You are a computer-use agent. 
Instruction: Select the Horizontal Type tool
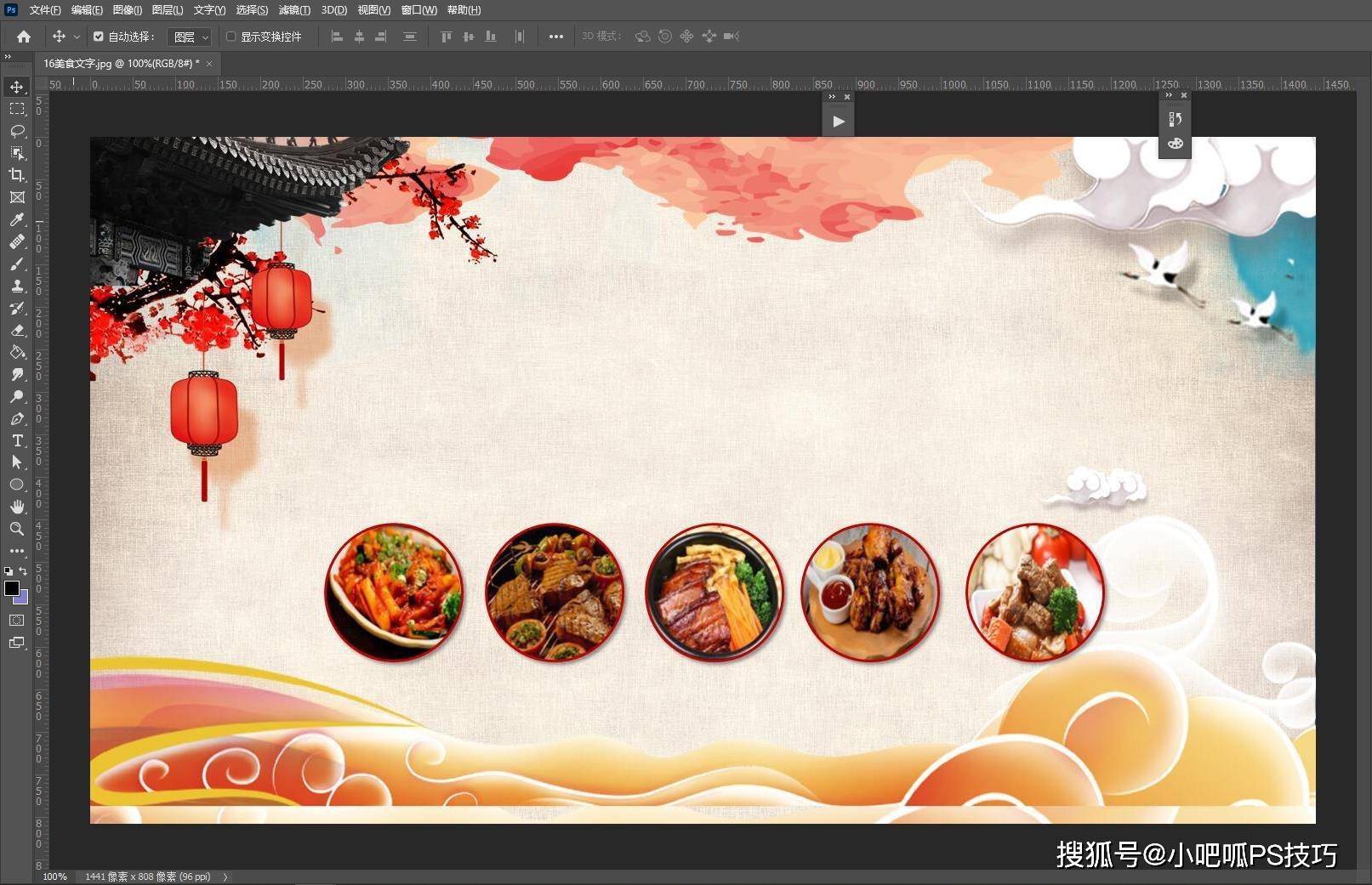coord(16,440)
